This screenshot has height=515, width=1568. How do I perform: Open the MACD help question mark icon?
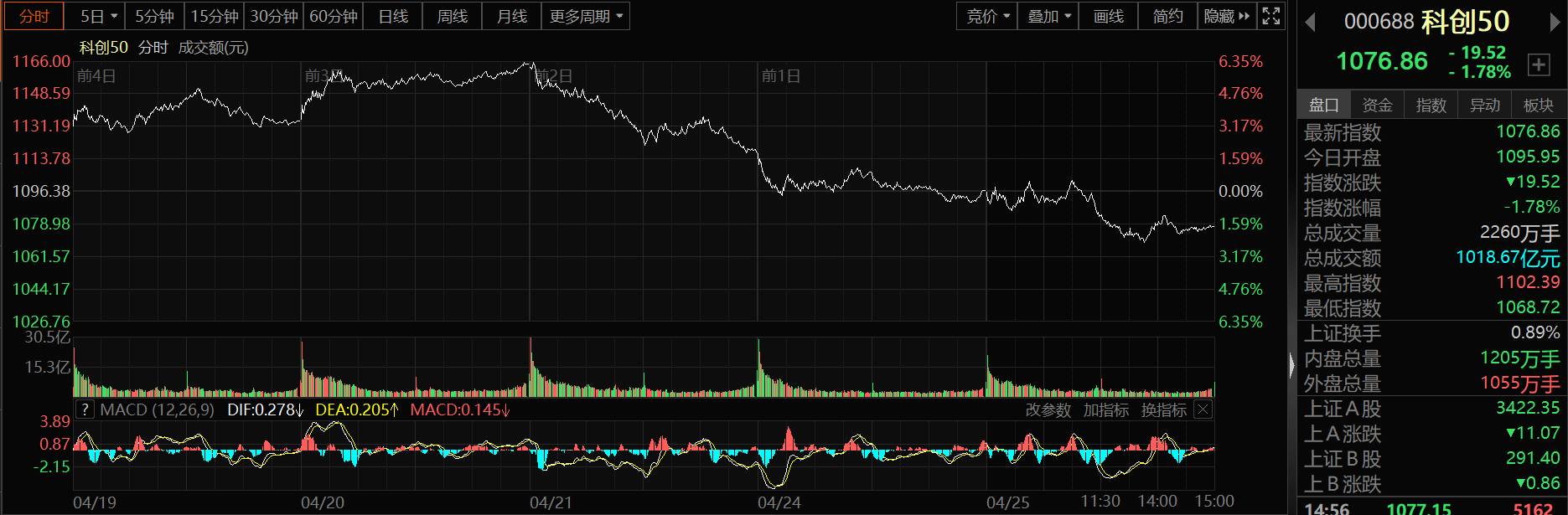point(85,409)
